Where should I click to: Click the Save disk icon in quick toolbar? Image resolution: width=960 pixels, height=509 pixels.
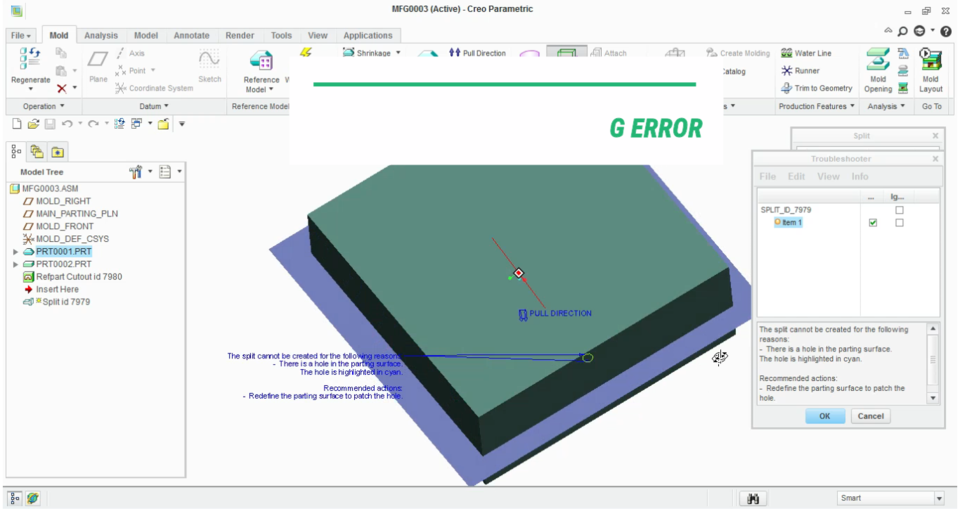(x=50, y=124)
